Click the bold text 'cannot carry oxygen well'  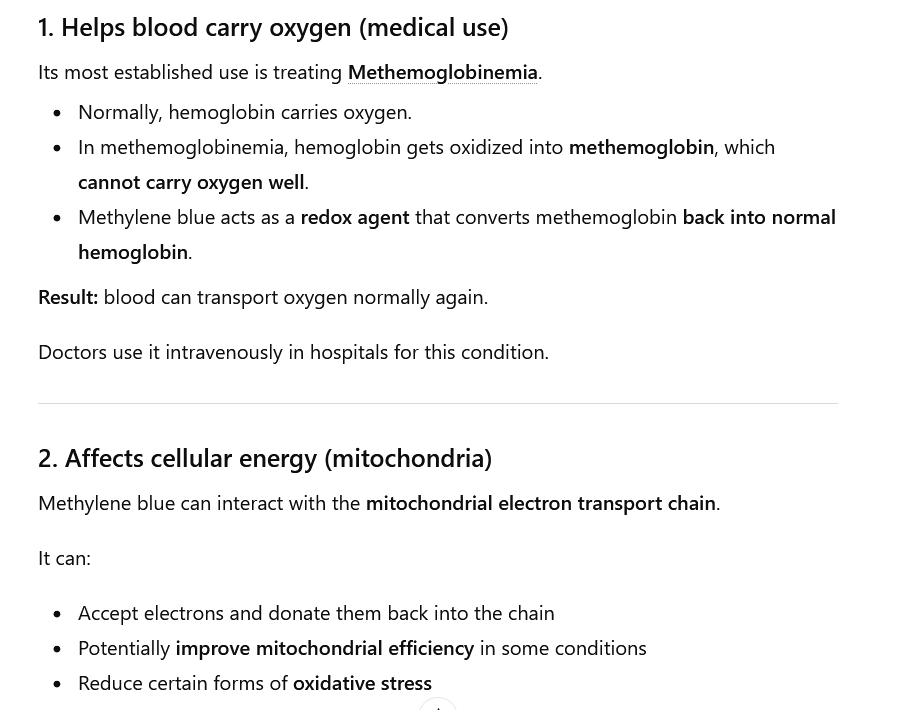pyautogui.click(x=191, y=182)
